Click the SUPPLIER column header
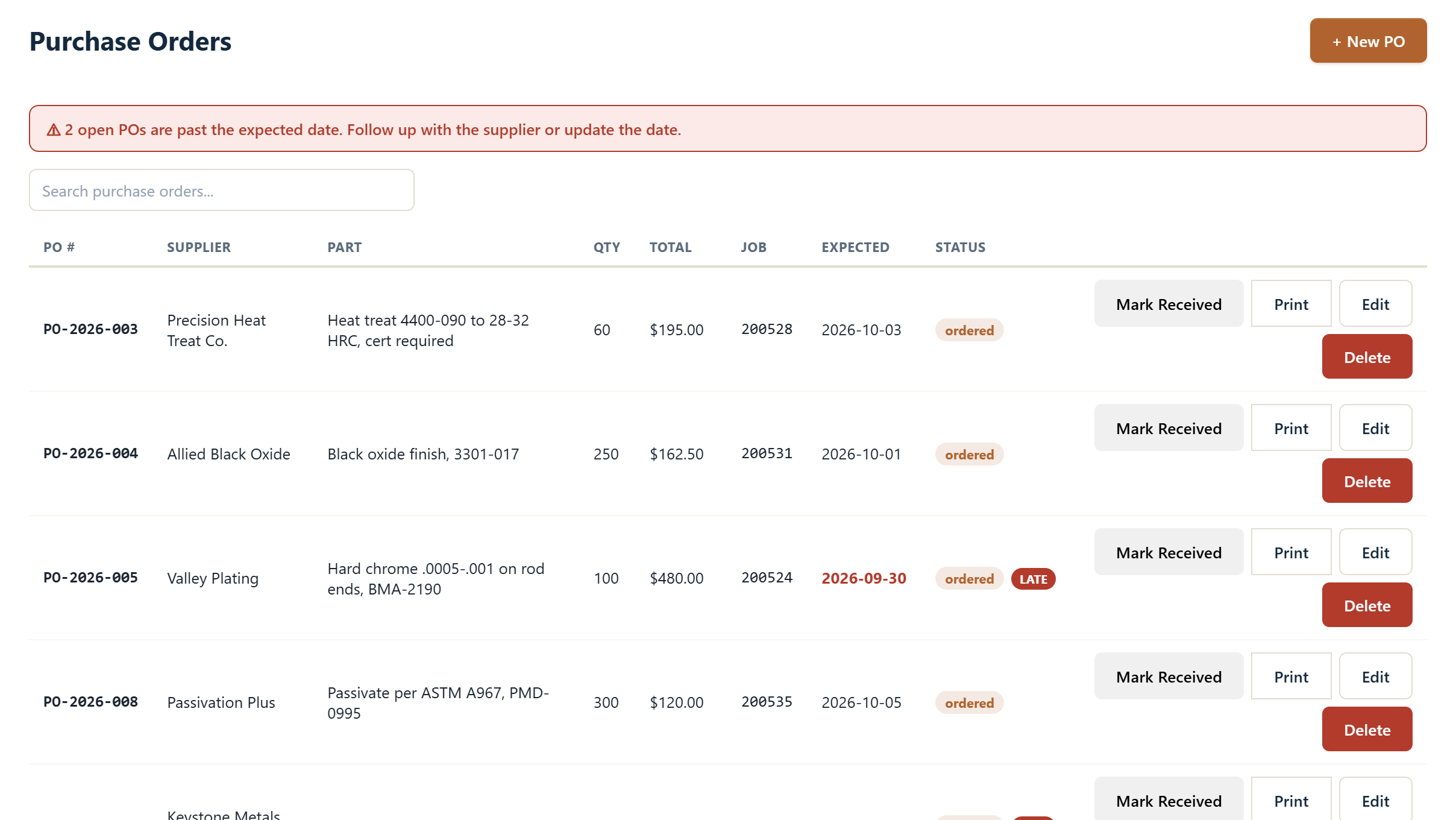1456x820 pixels. [x=199, y=247]
